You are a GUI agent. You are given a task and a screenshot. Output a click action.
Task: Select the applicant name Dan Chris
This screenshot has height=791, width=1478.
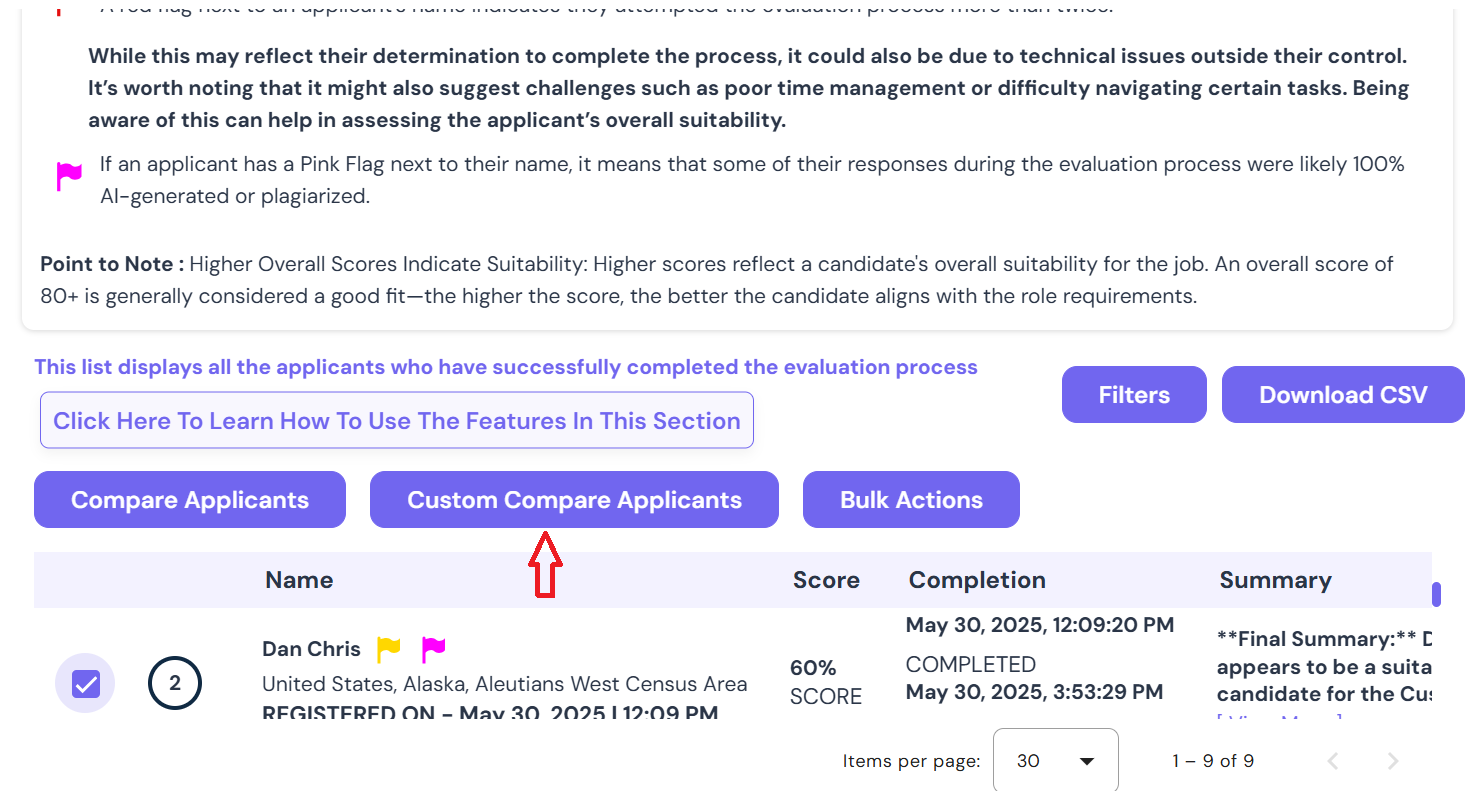point(311,649)
